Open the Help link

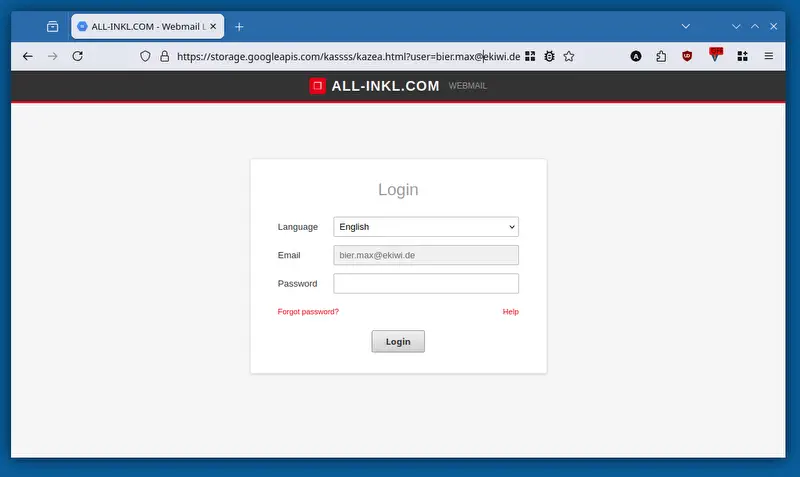pos(510,312)
